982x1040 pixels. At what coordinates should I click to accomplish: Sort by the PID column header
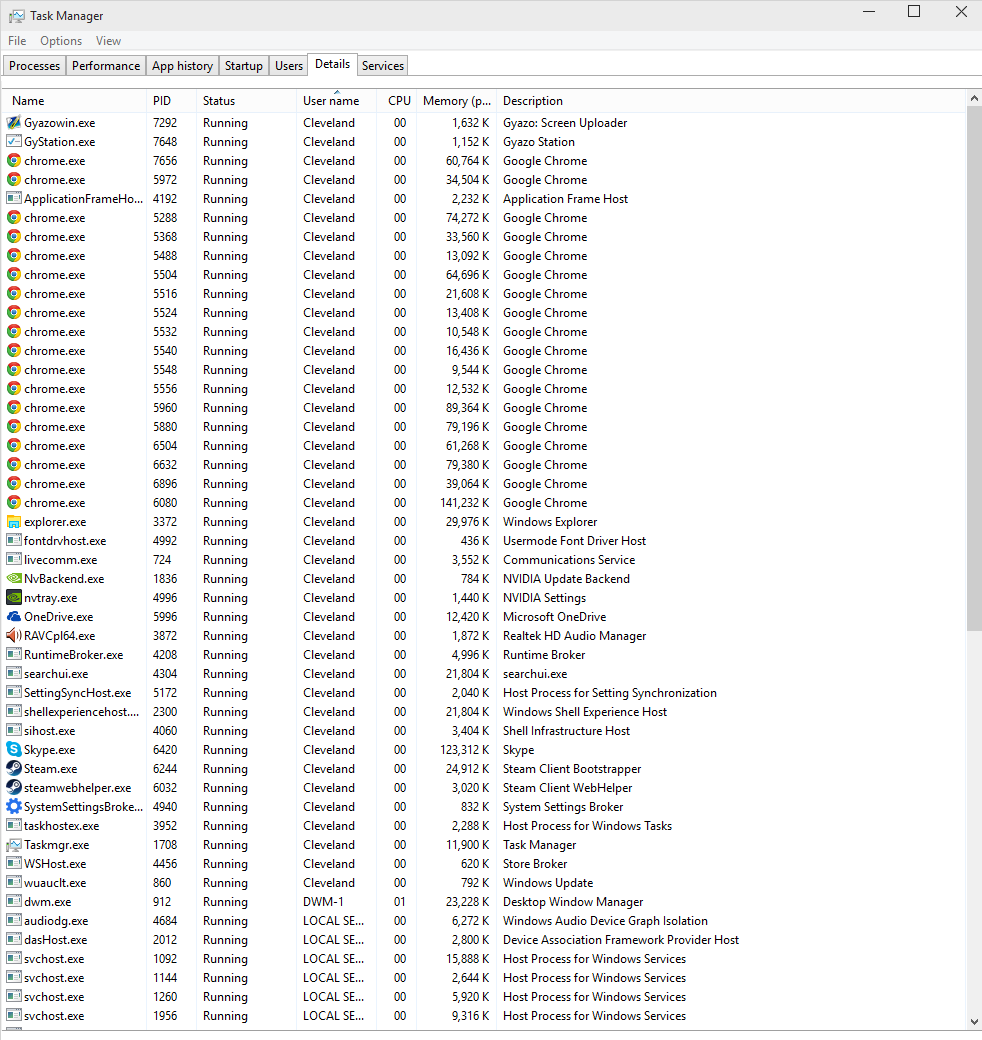[x=171, y=101]
